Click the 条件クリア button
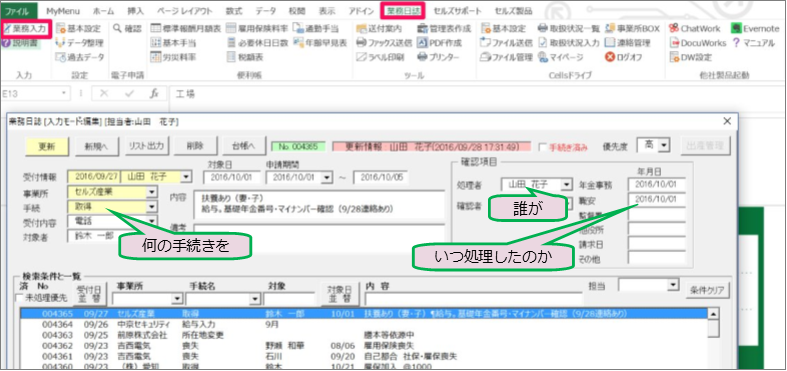787x371 pixels. (x=708, y=290)
